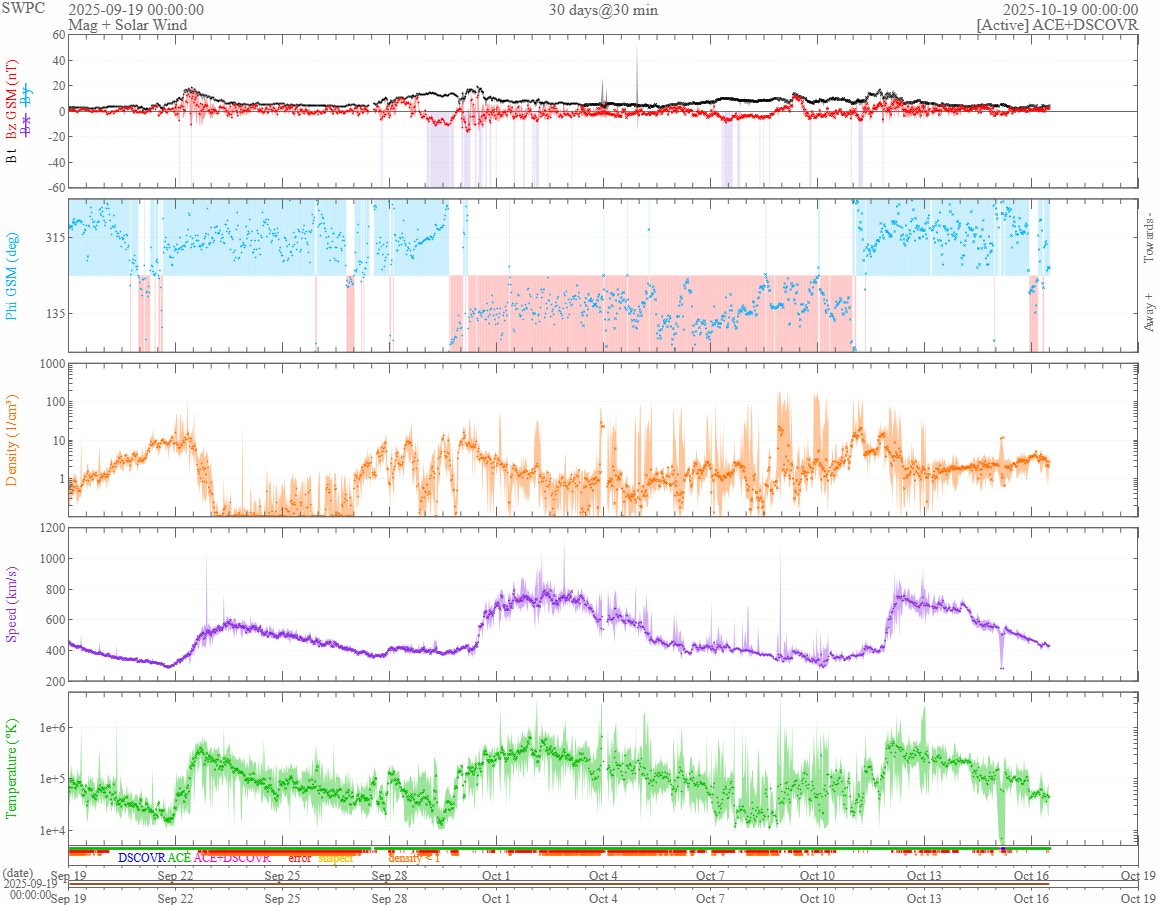Click the -60 tick on the magnetic field axis
1158x905 pixels.
coord(55,188)
